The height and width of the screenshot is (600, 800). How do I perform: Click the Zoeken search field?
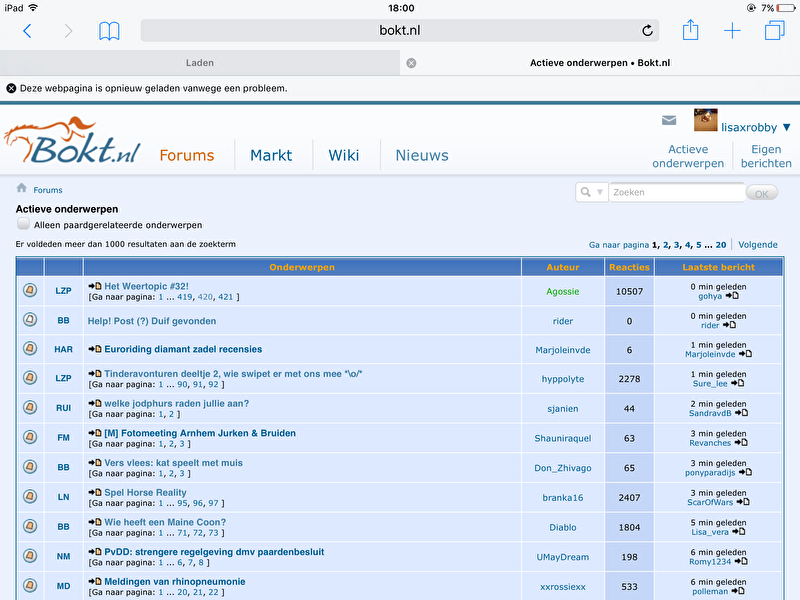(677, 192)
